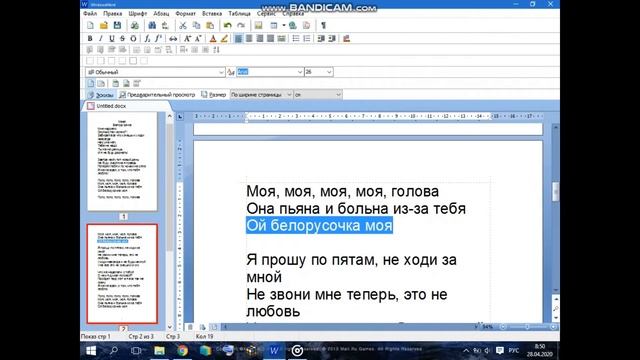Image resolution: width=640 pixels, height=360 pixels.
Task: Insert hyperlink with globe icon
Action: (x=293, y=25)
